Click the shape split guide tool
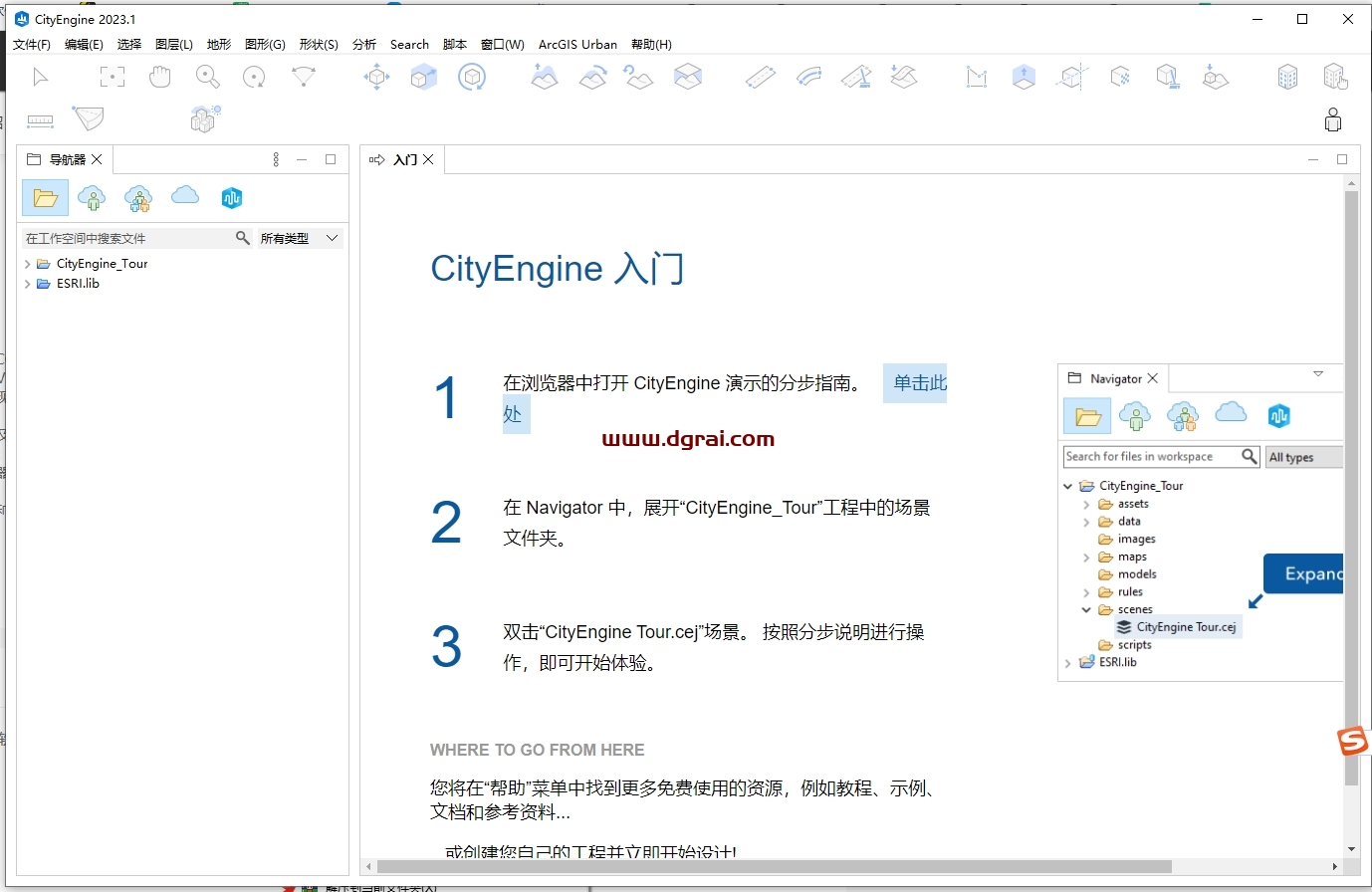The image size is (1372, 892). [x=1072, y=77]
